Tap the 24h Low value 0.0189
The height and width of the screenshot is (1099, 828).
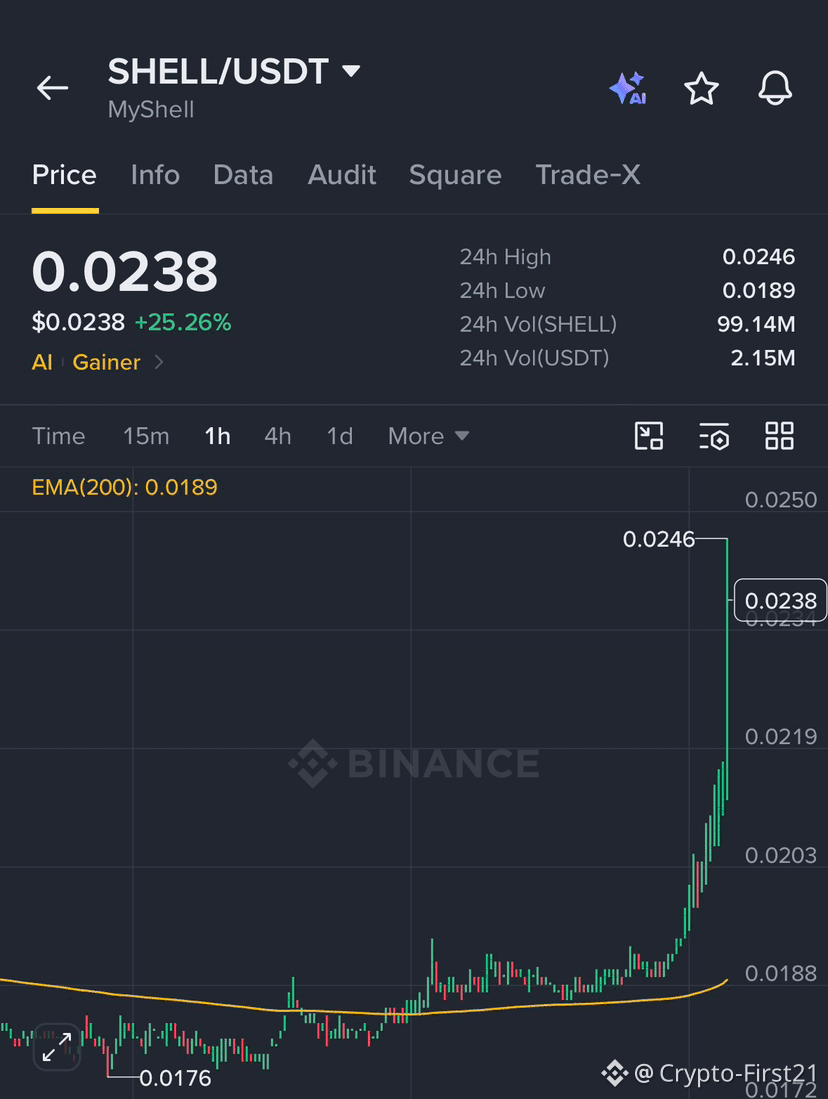click(x=759, y=290)
